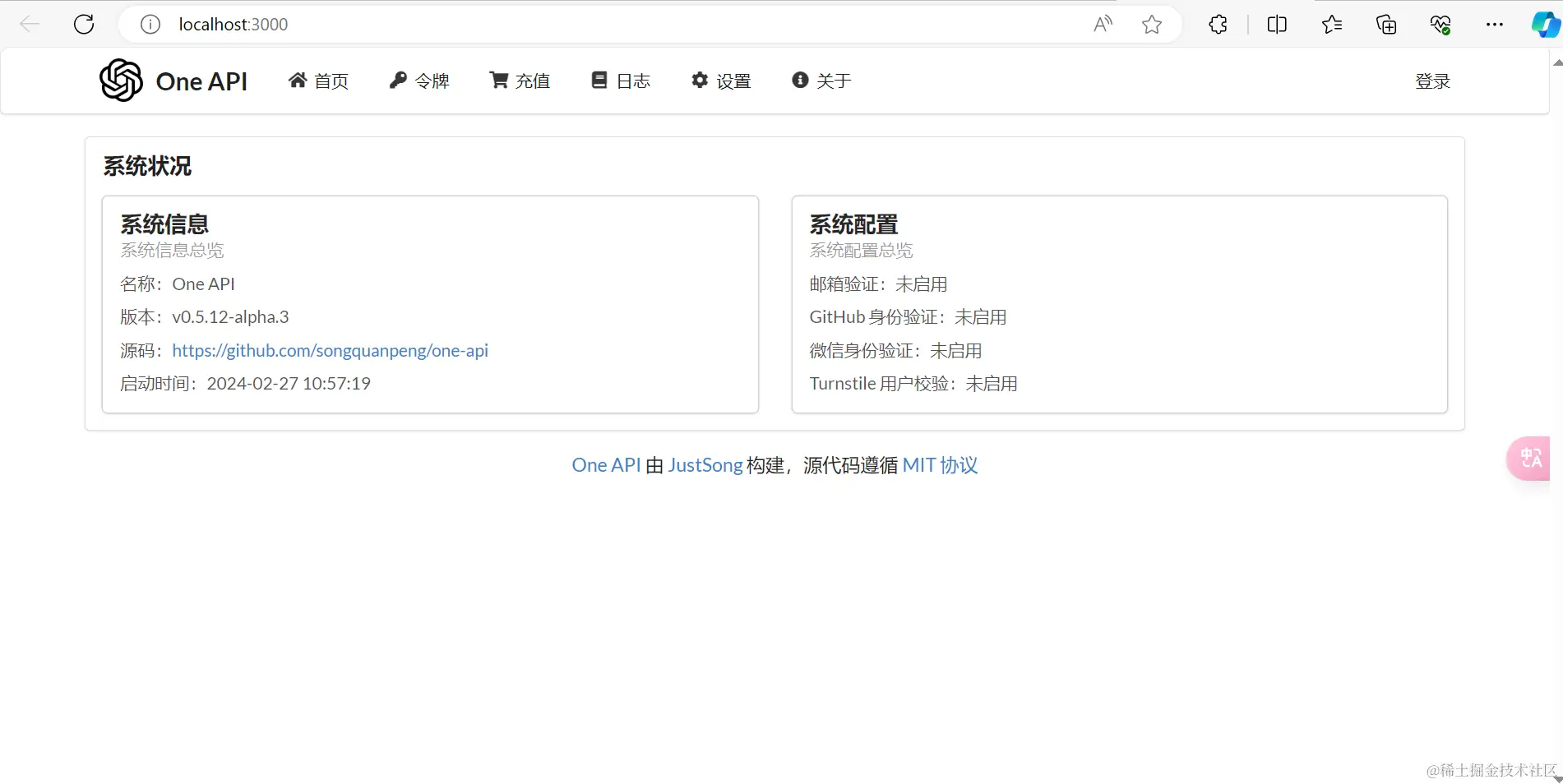Select the key icon for 令牌 tokens

click(x=398, y=80)
